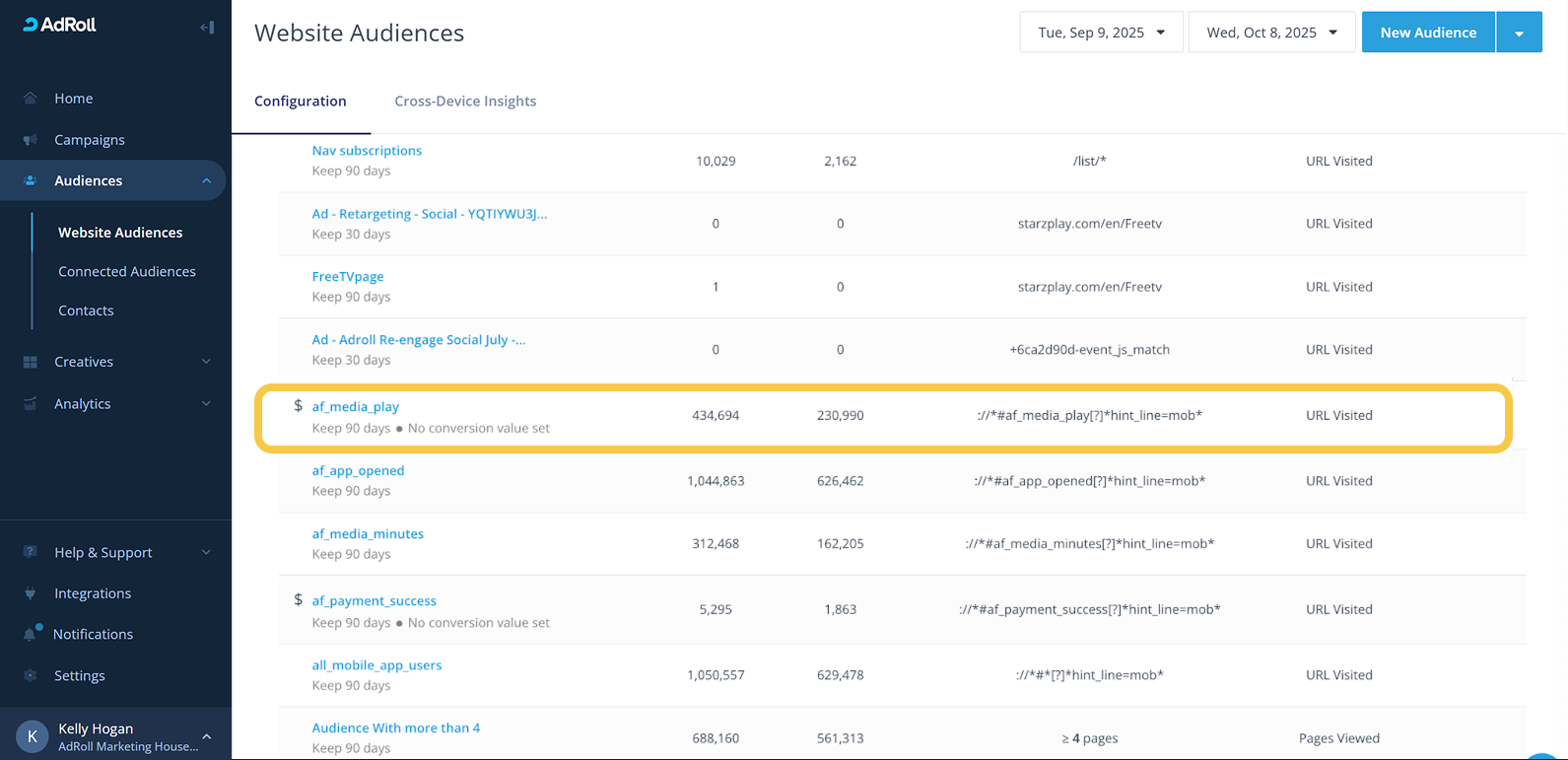Click the Kelly Hogan account avatar
The height and width of the screenshot is (760, 1568).
pos(33,736)
